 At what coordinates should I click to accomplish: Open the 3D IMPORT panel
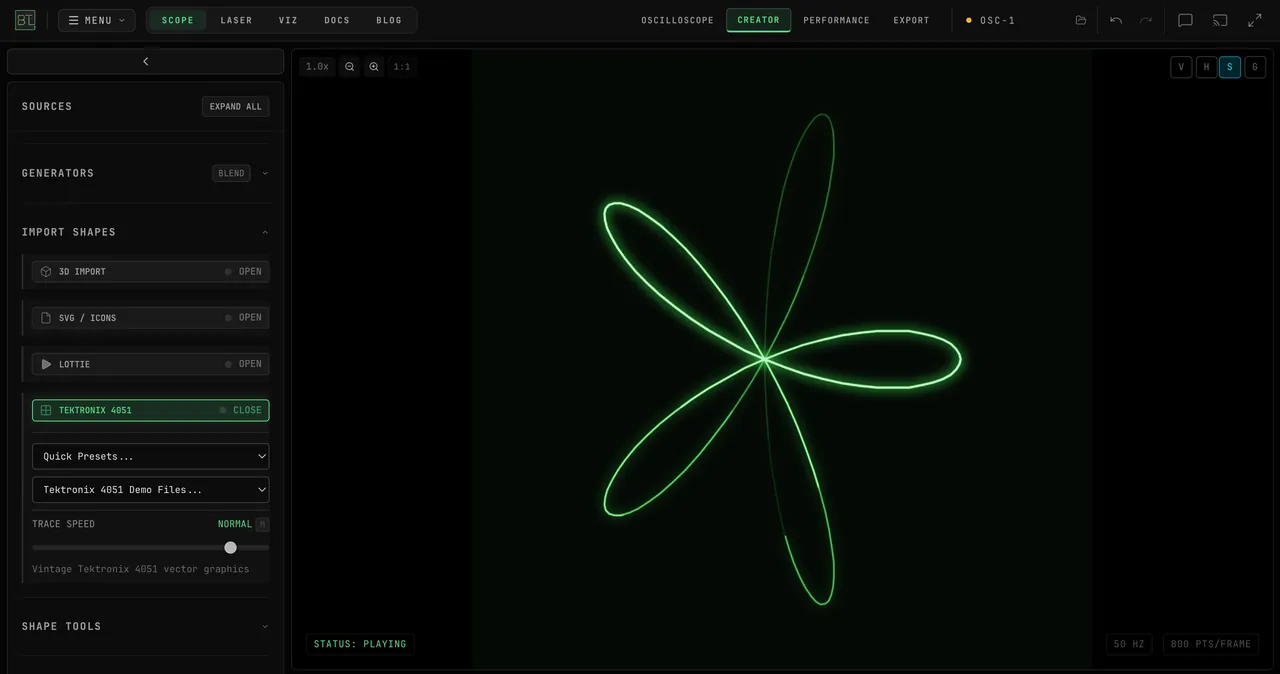[x=151, y=272]
